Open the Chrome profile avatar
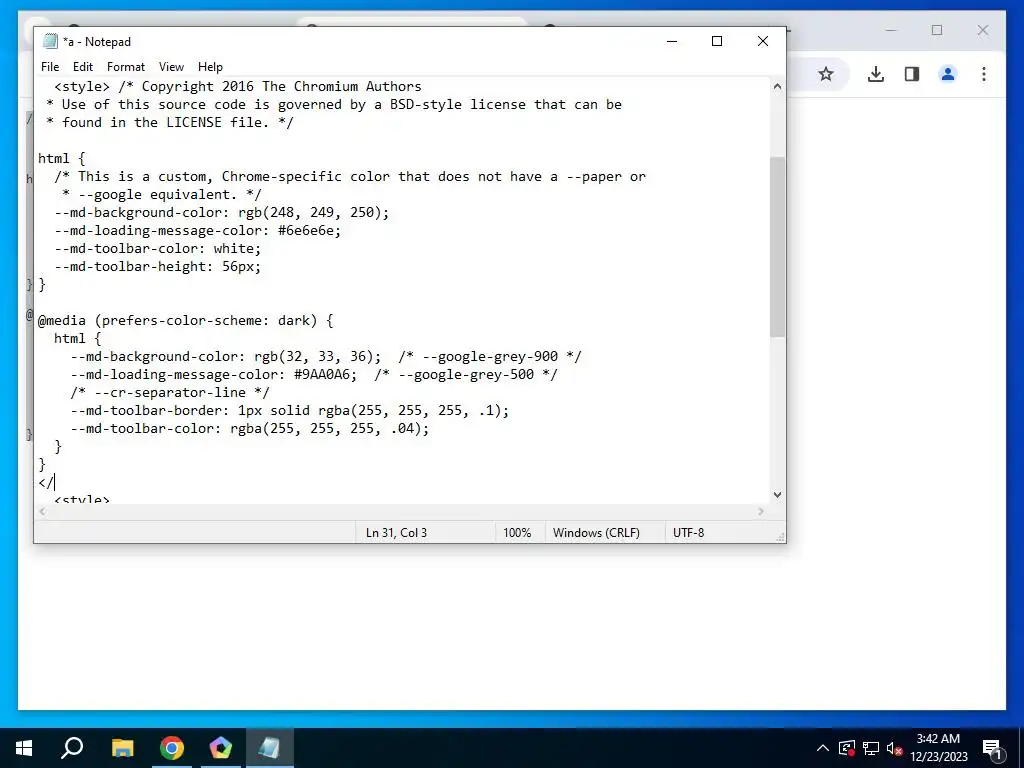 [x=948, y=74]
